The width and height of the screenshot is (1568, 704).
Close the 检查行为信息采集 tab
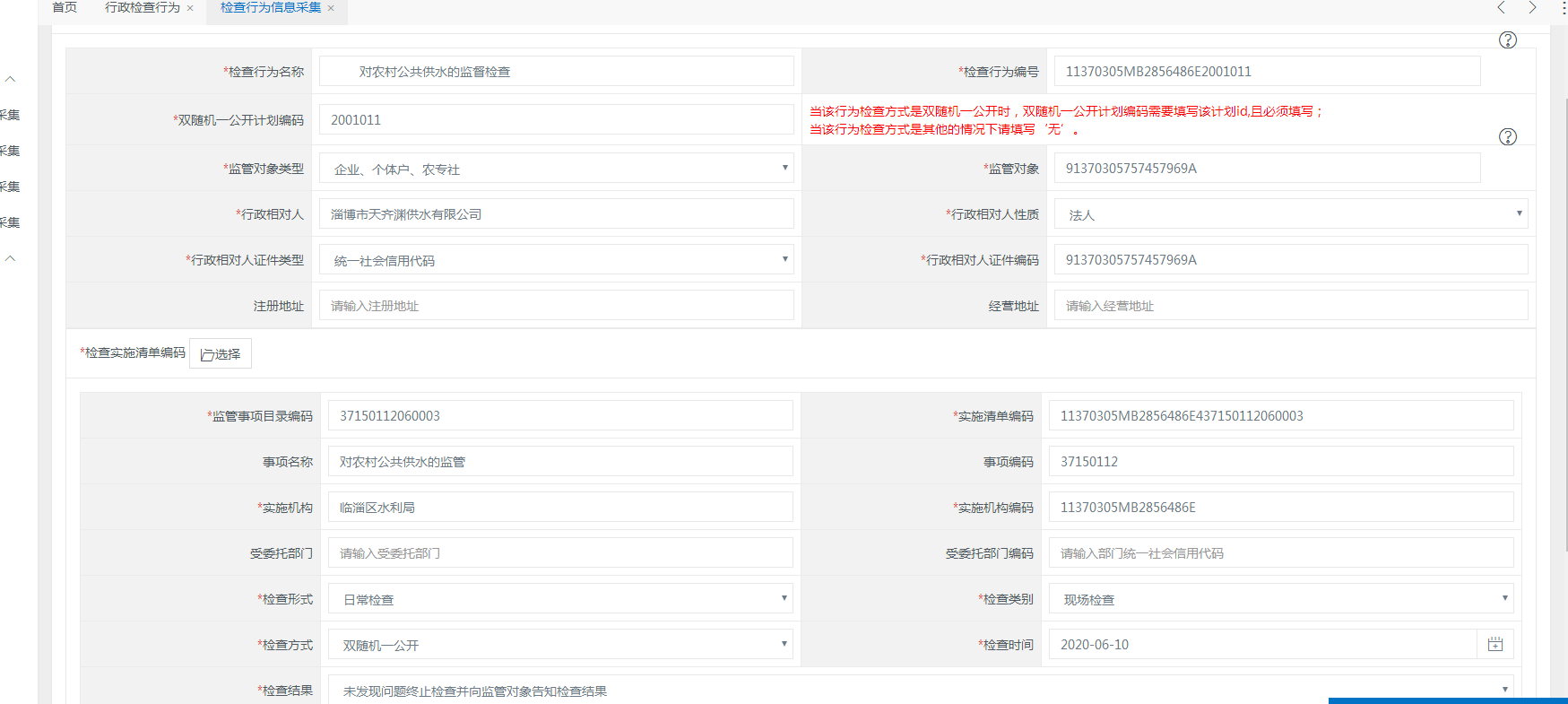[x=331, y=8]
